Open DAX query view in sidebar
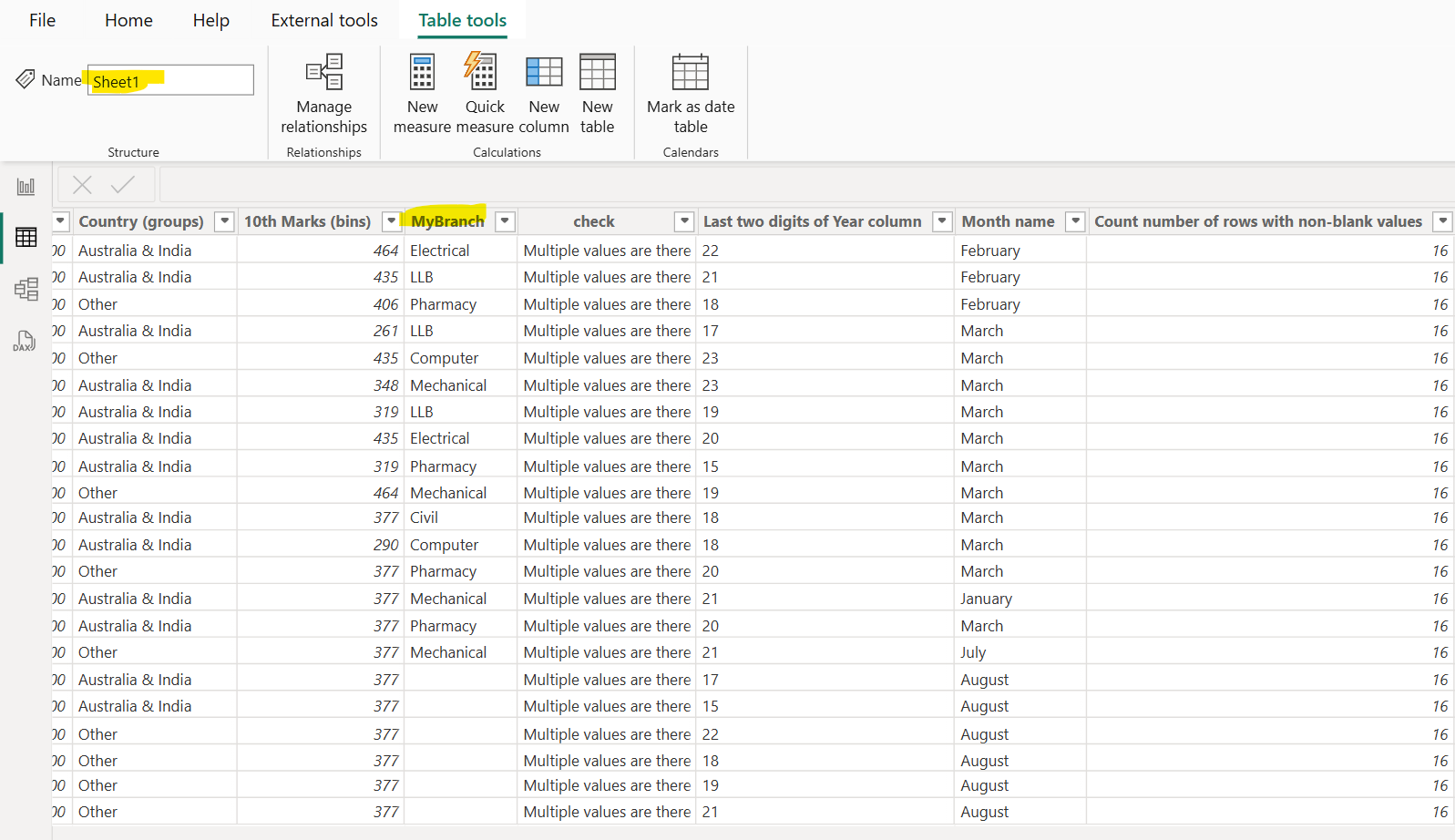 (26, 341)
